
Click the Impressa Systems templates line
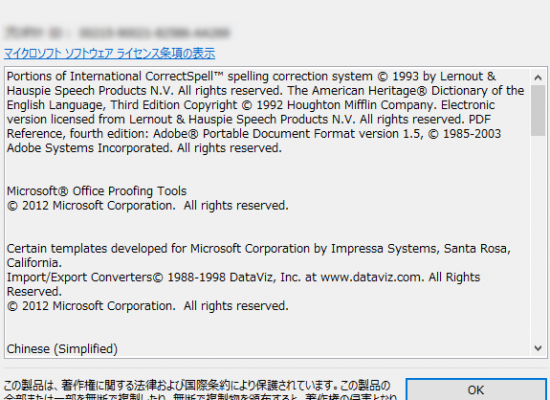pyautogui.click(x=259, y=249)
